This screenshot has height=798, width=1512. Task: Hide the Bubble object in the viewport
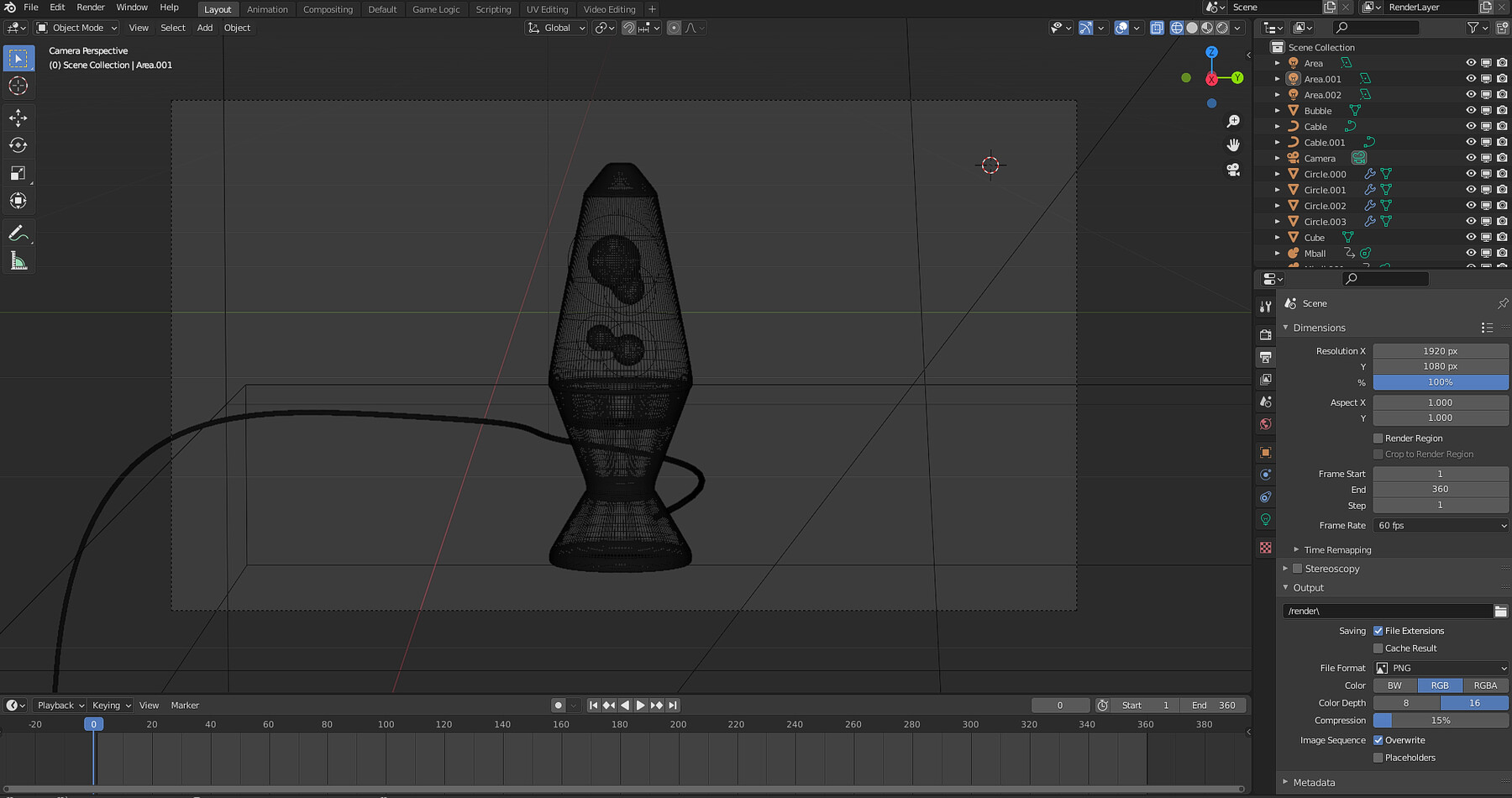click(x=1471, y=110)
